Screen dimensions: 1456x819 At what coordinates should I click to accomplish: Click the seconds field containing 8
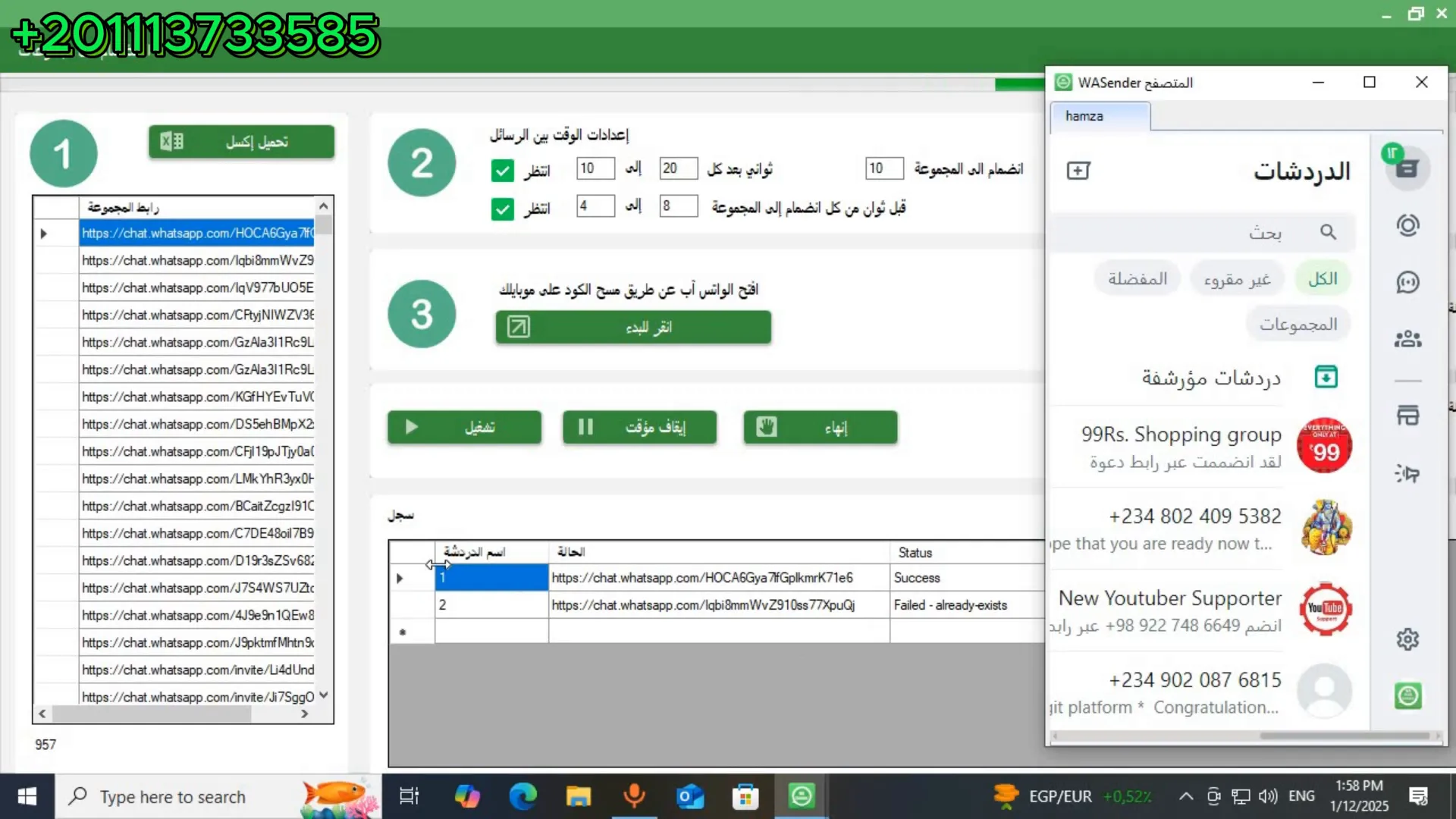(x=679, y=206)
